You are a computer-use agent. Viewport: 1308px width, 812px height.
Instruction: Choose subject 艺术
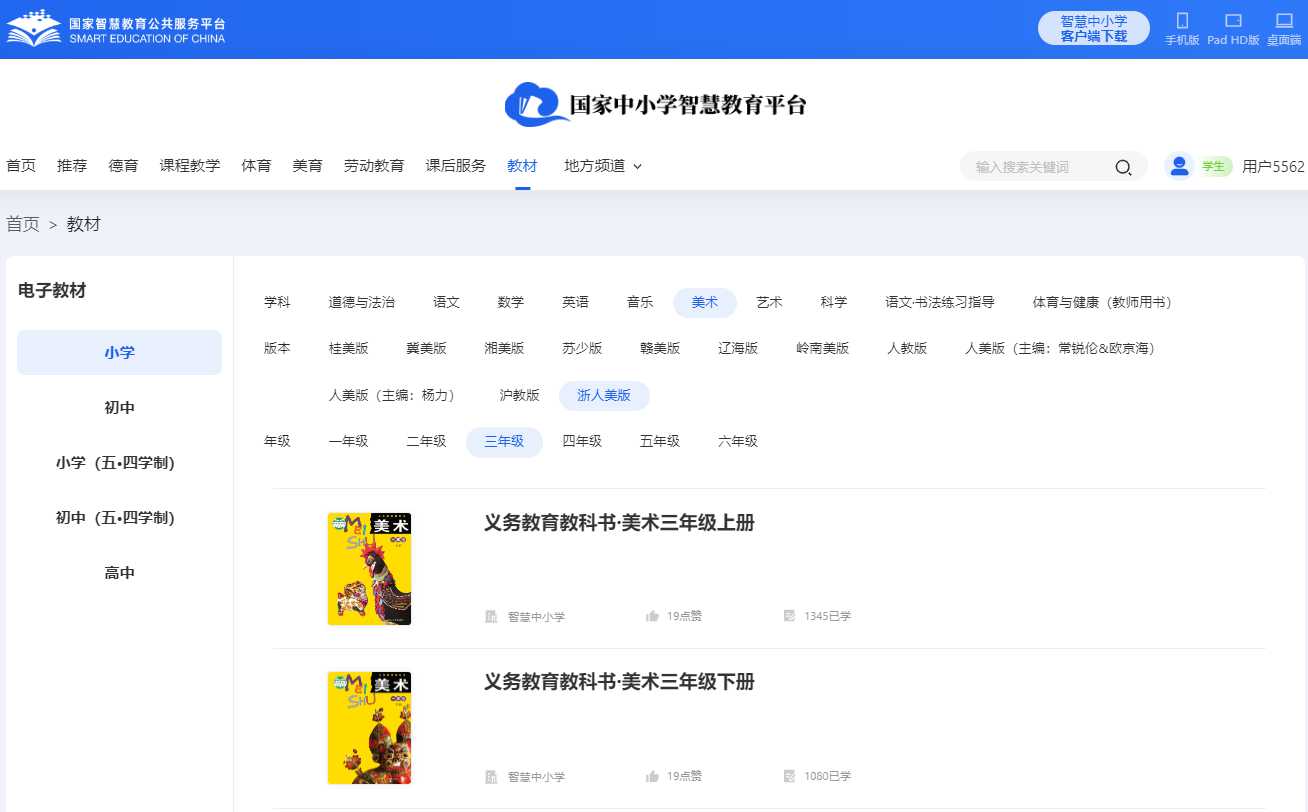point(769,302)
